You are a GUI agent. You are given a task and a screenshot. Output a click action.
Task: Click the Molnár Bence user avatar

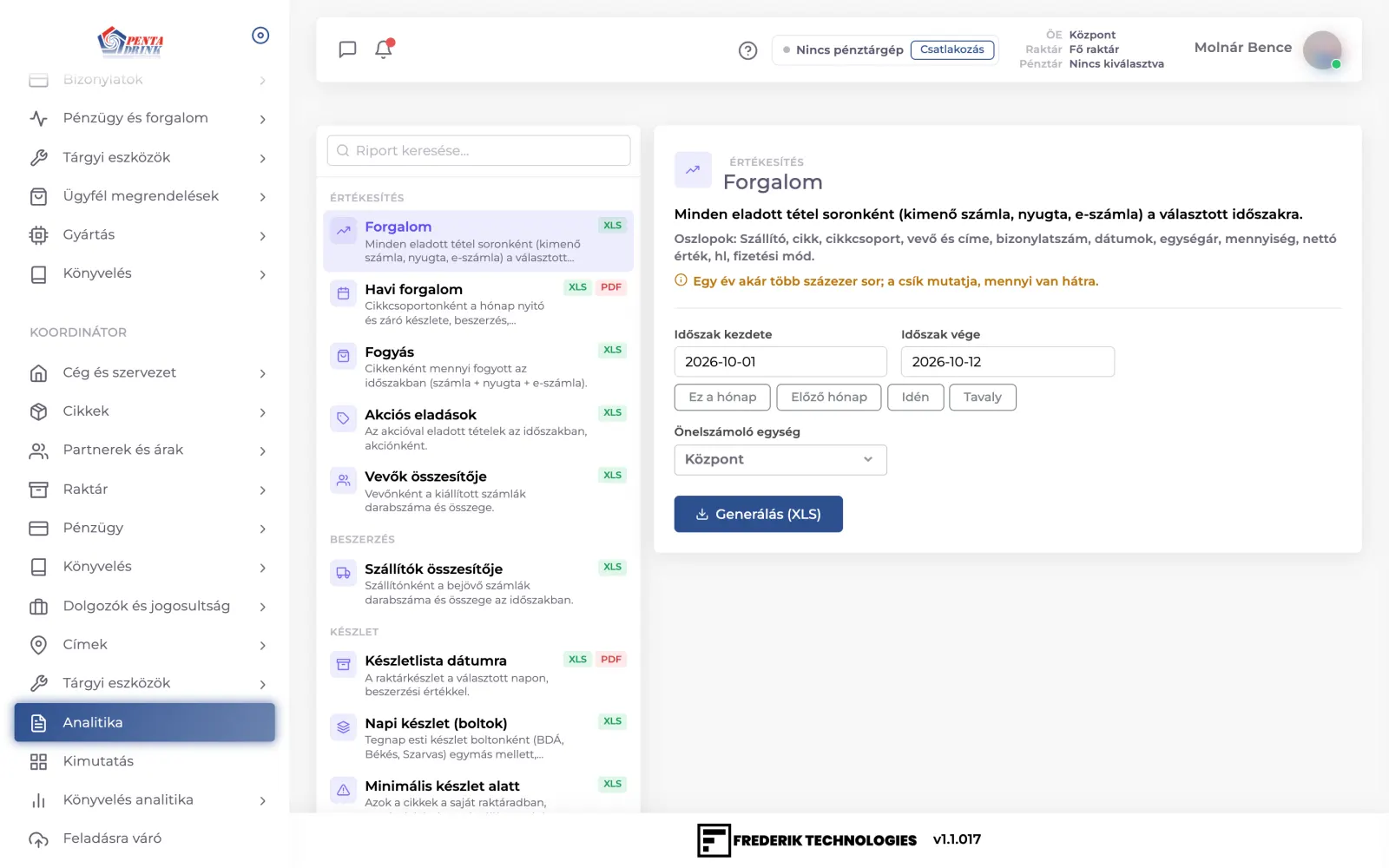1322,49
